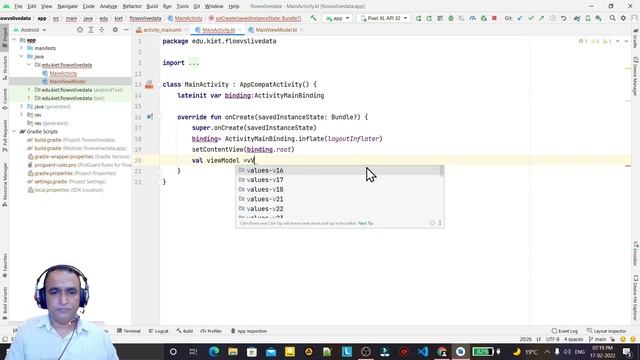Click the red Stop button in toolbar
Screen dimensions: 640x360
pyautogui.click(x=494, y=18)
